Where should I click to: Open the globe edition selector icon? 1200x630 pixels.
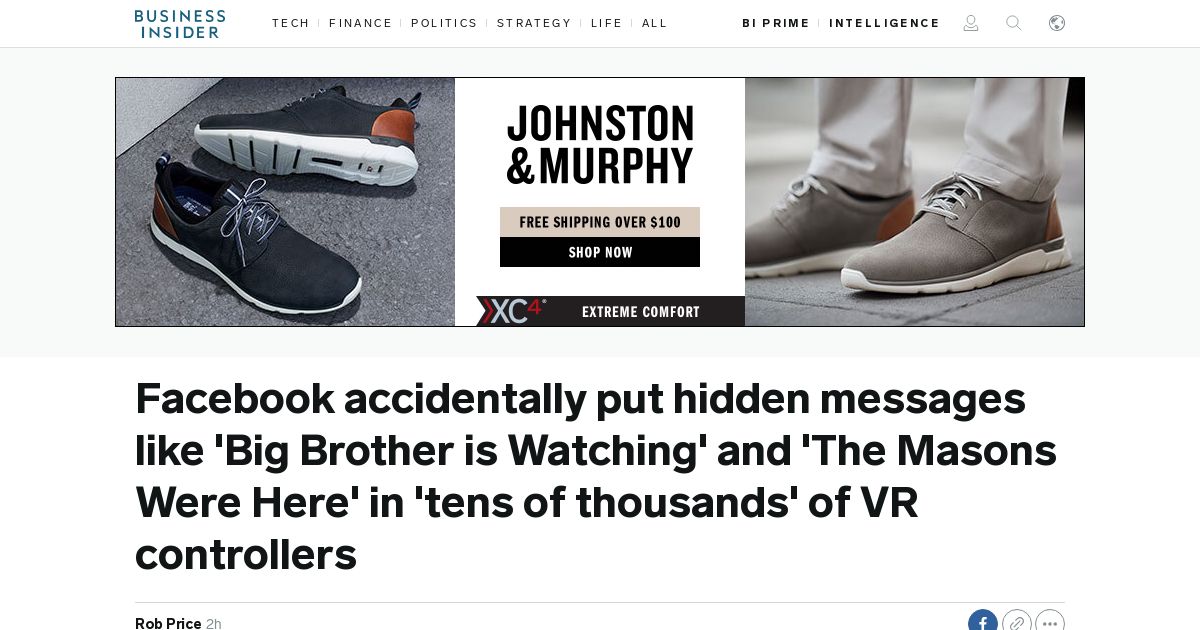coord(1057,23)
